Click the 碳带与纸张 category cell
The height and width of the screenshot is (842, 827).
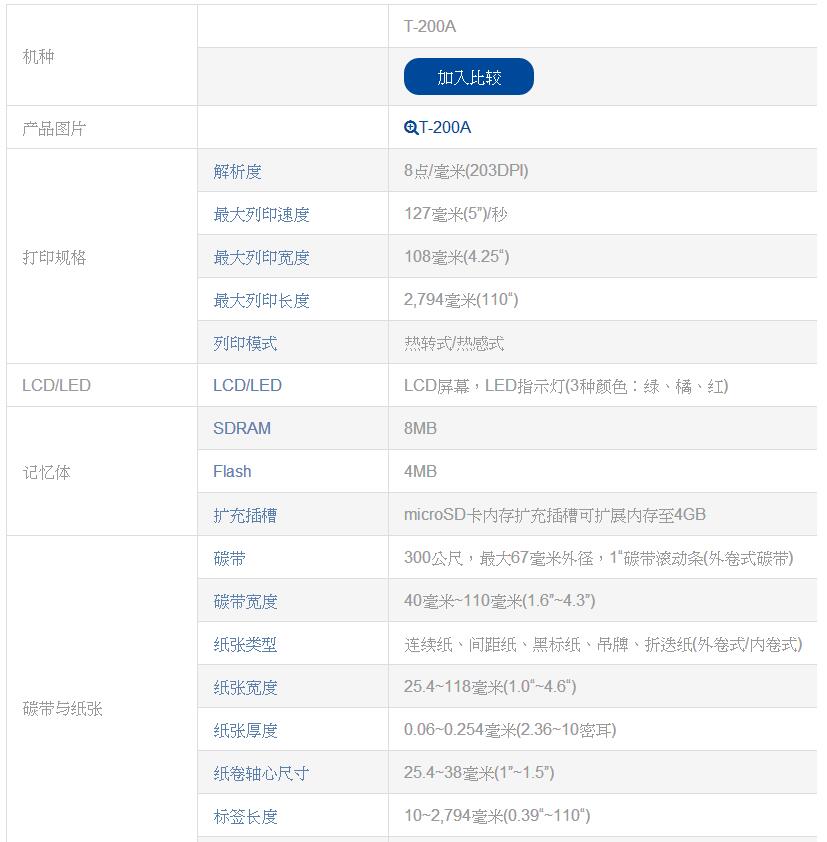(x=63, y=709)
